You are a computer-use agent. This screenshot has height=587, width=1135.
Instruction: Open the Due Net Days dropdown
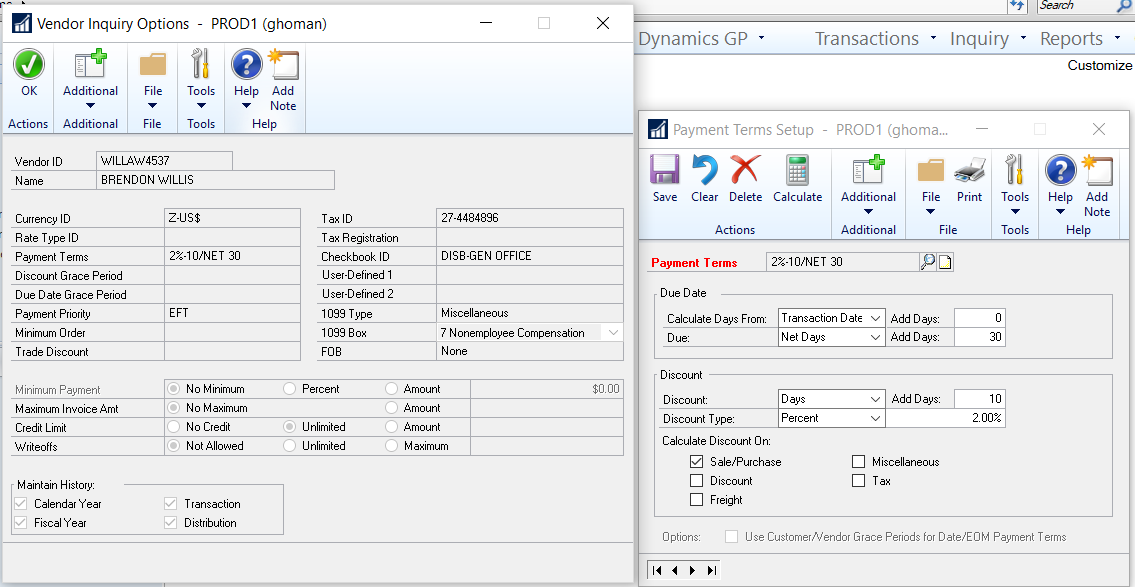pos(876,337)
